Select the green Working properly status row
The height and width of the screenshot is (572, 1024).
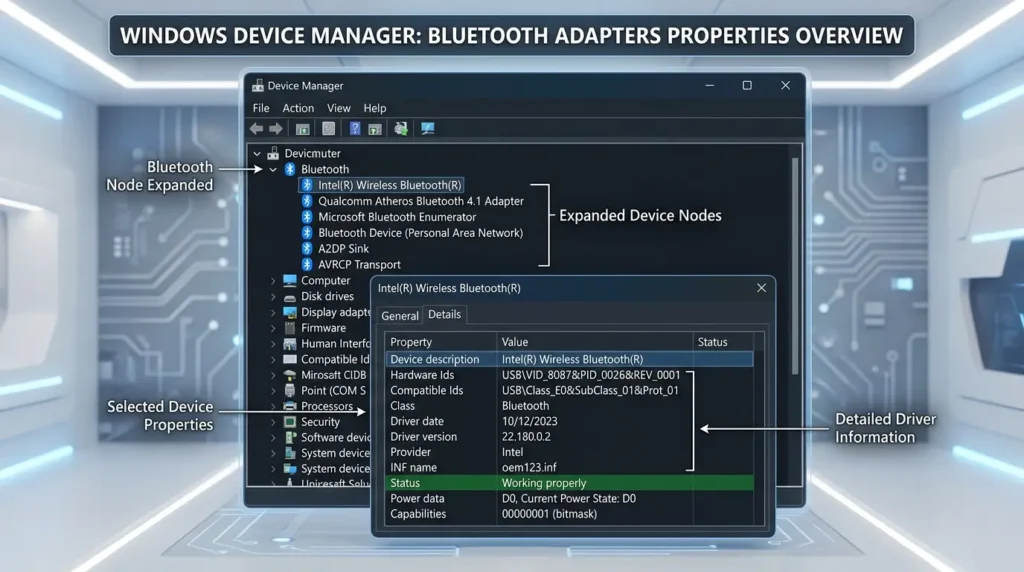(569, 483)
